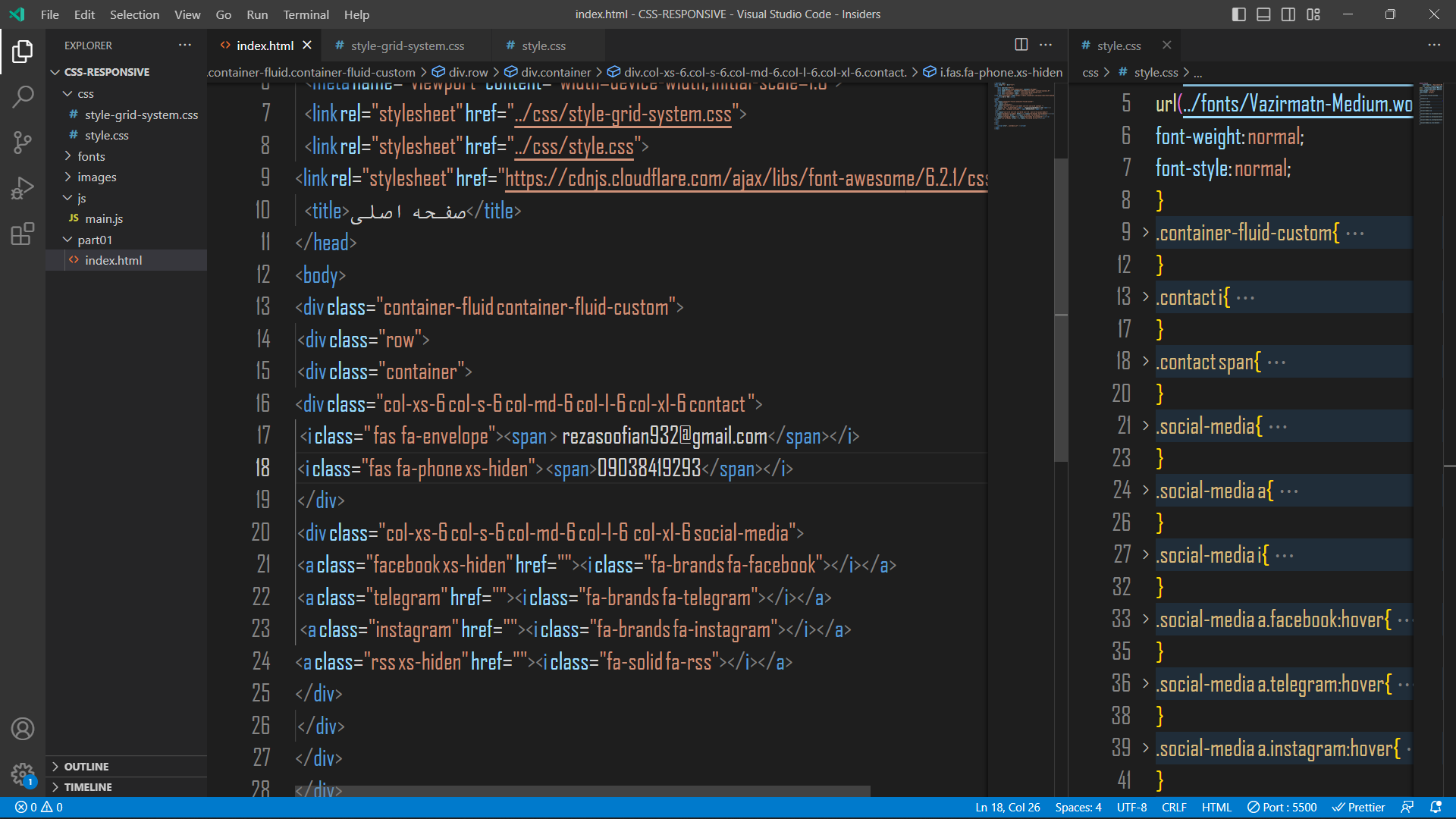
Task: Open the Edit menu
Action: pos(84,14)
